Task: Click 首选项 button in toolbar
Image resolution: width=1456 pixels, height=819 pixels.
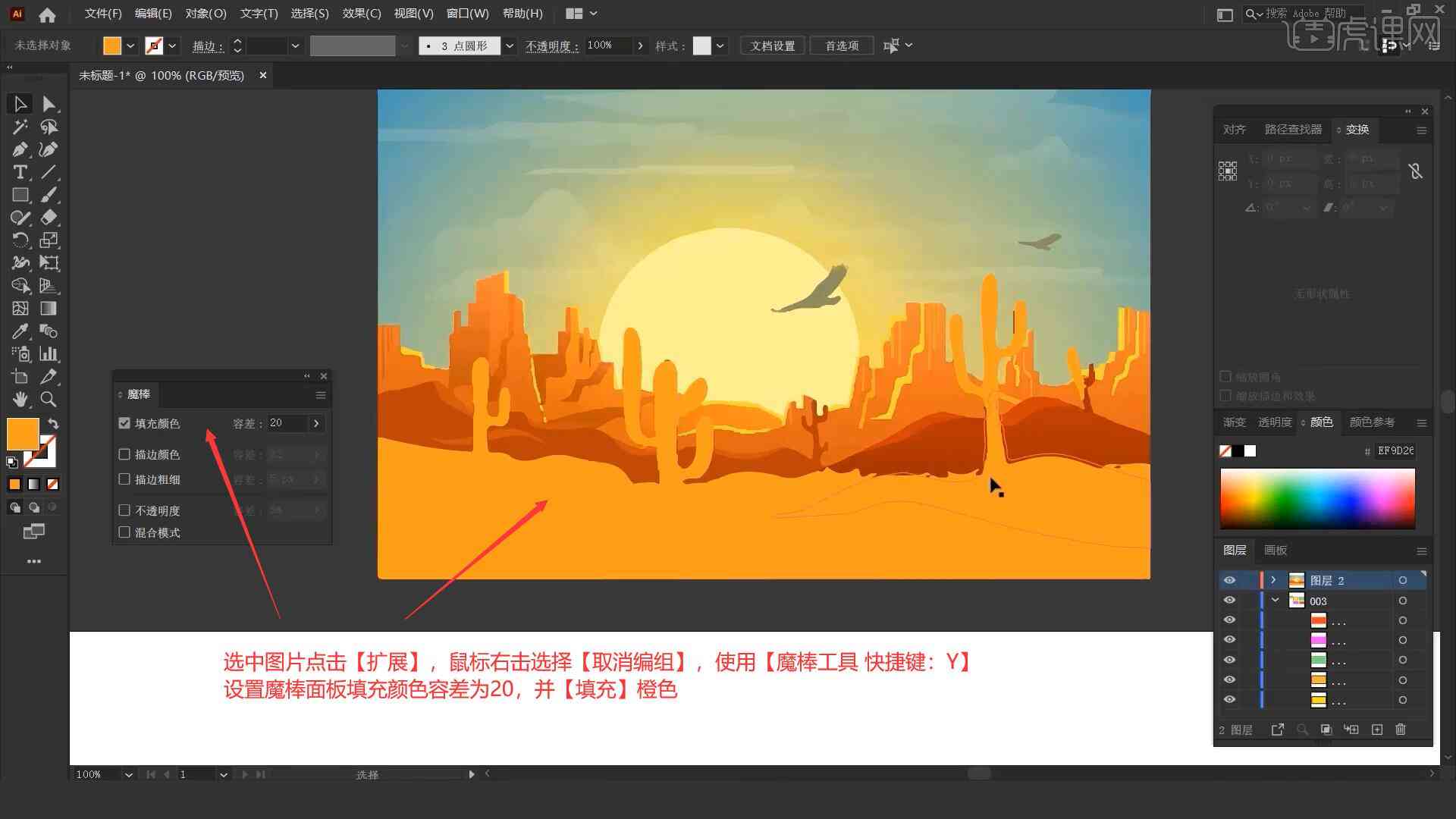Action: (x=841, y=45)
